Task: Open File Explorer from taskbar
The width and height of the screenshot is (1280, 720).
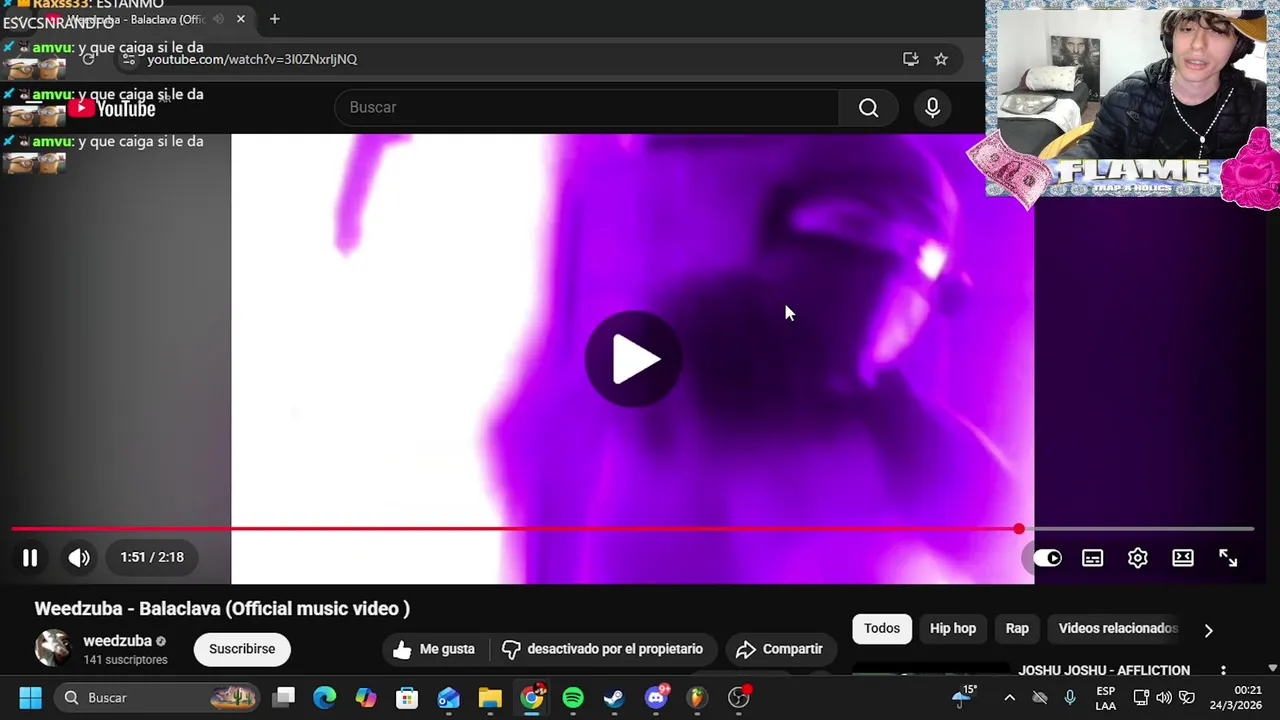Action: (x=490, y=697)
